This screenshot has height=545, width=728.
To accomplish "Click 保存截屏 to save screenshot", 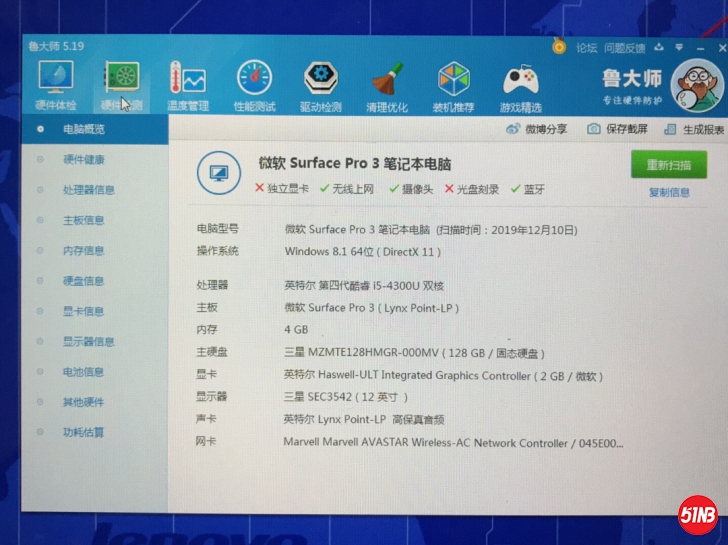I will tap(618, 129).
